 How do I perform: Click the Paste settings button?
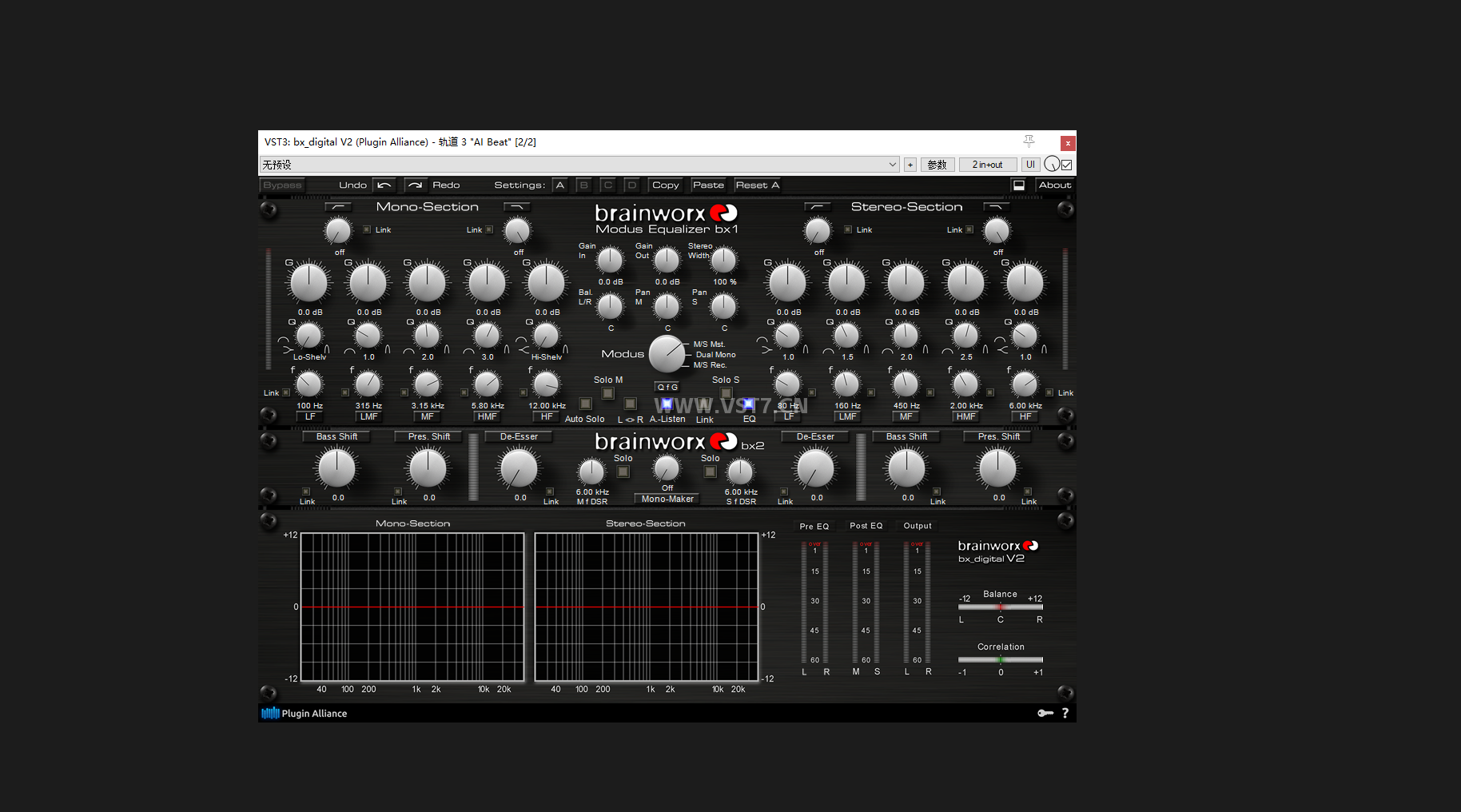coord(709,185)
